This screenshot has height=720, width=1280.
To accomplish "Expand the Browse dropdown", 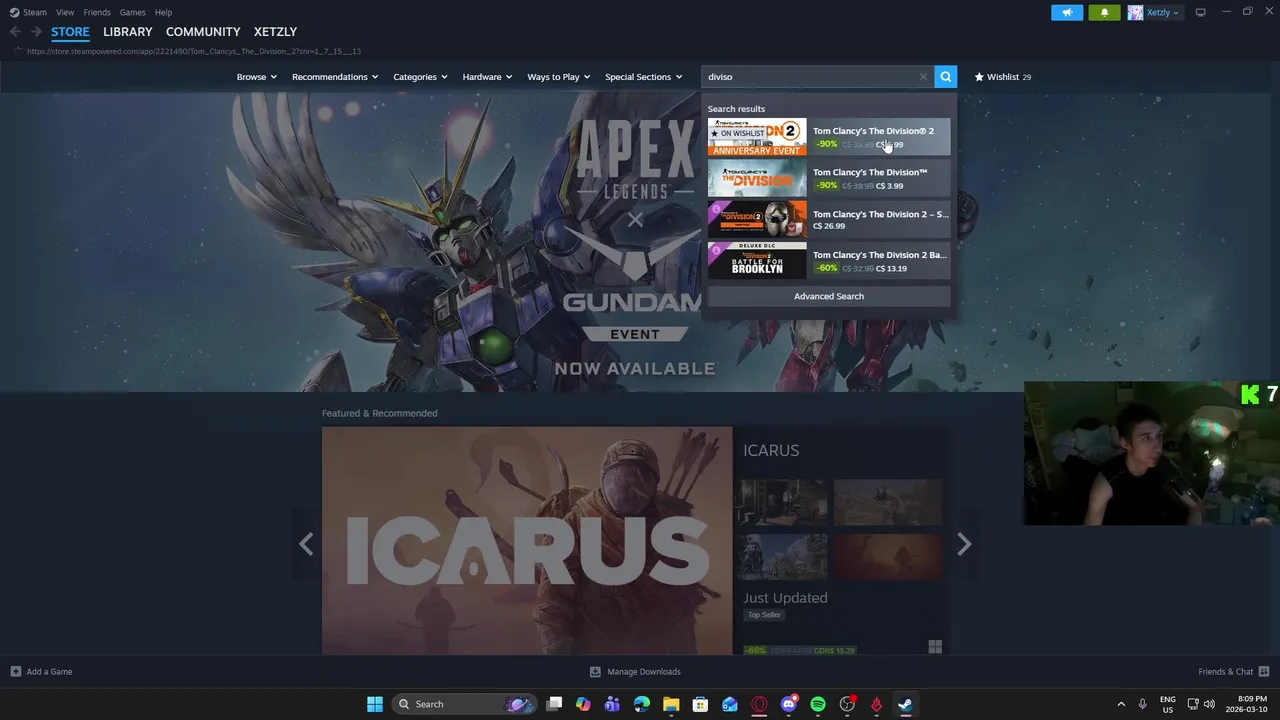I will (256, 77).
